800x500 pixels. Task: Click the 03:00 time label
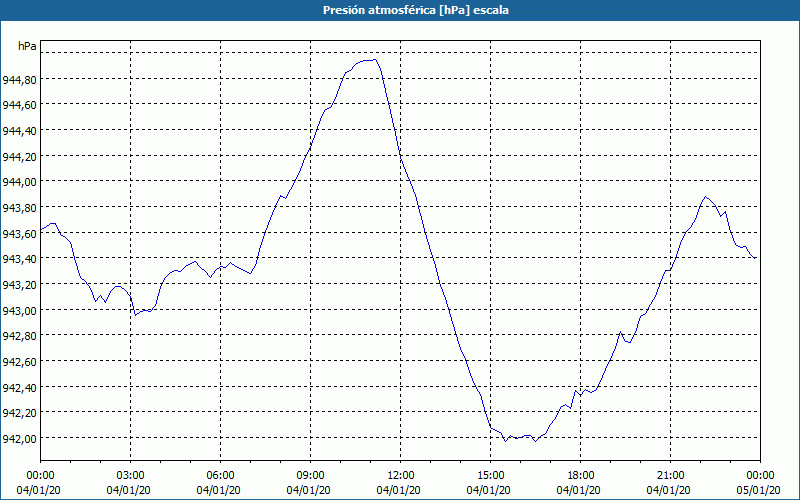point(130,476)
